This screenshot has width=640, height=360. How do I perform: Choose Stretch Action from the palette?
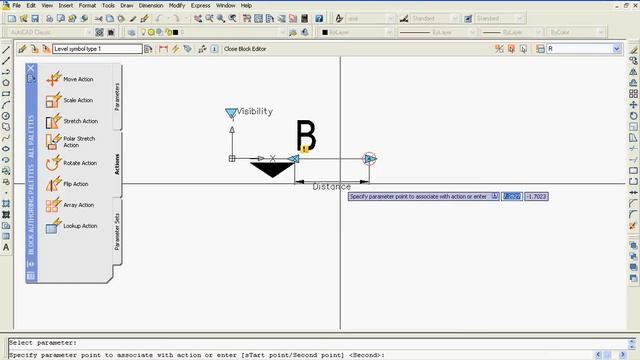(72, 121)
